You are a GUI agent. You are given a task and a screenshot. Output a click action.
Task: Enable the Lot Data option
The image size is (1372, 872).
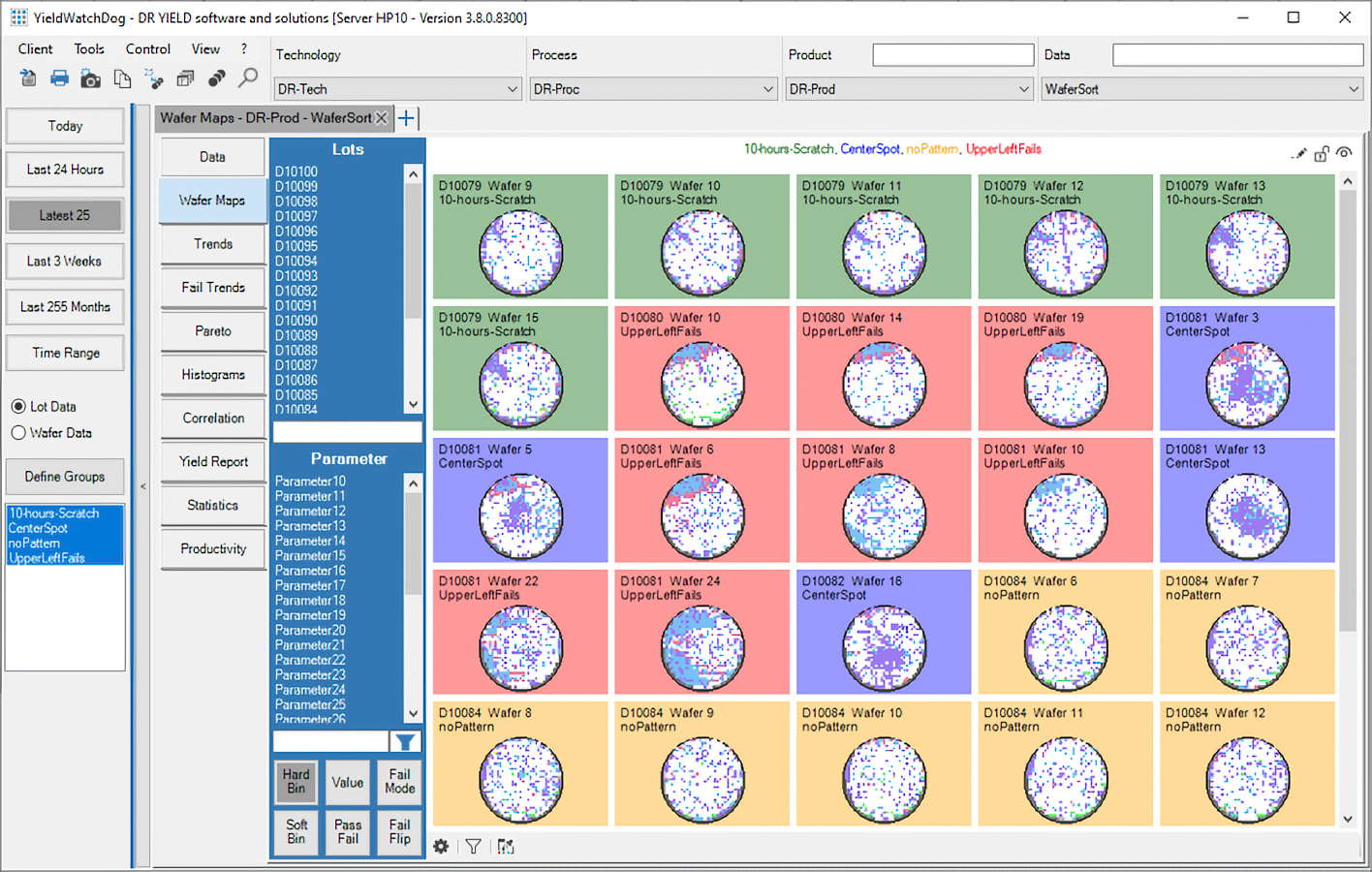click(19, 406)
